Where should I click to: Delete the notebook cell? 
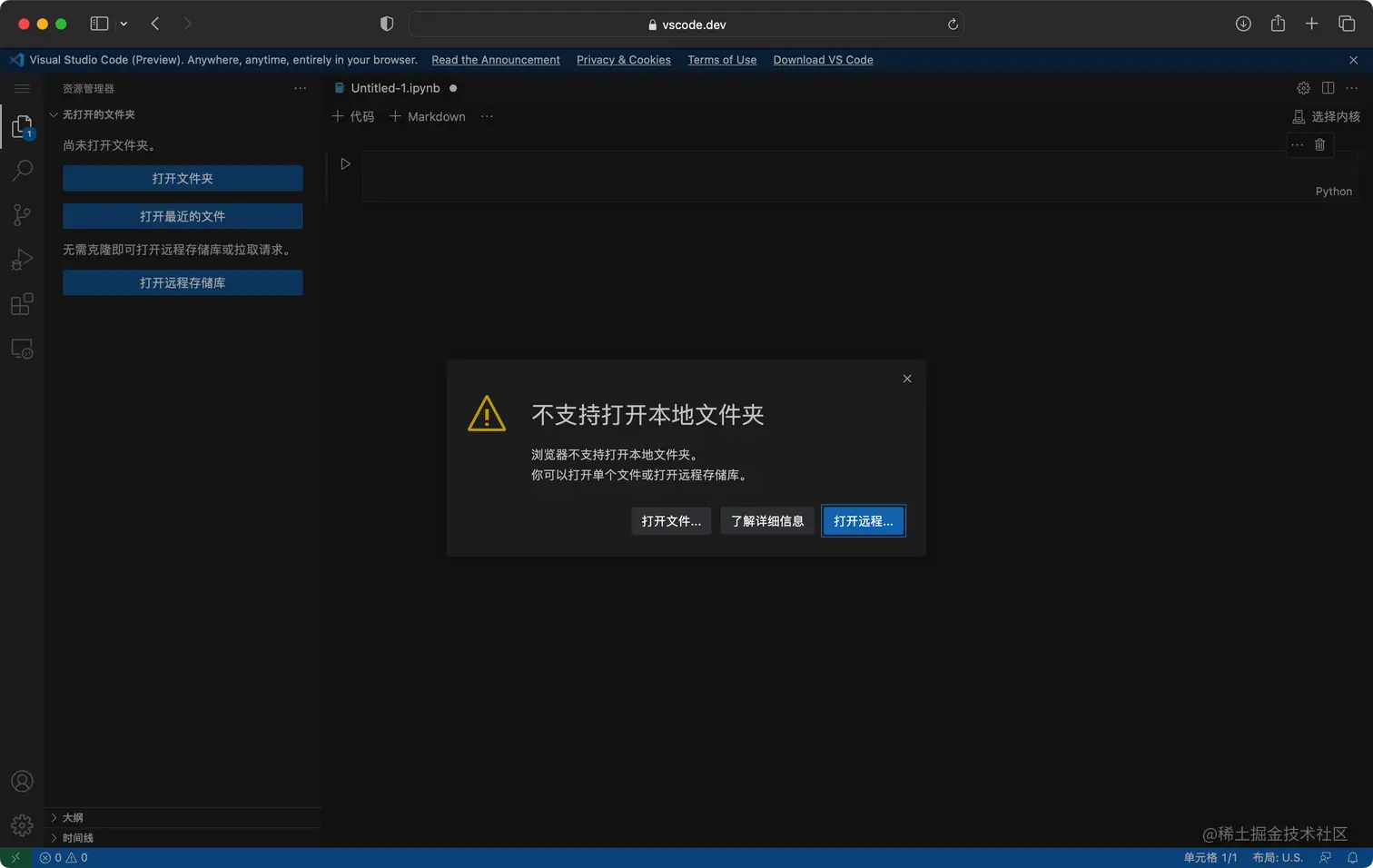[x=1319, y=145]
